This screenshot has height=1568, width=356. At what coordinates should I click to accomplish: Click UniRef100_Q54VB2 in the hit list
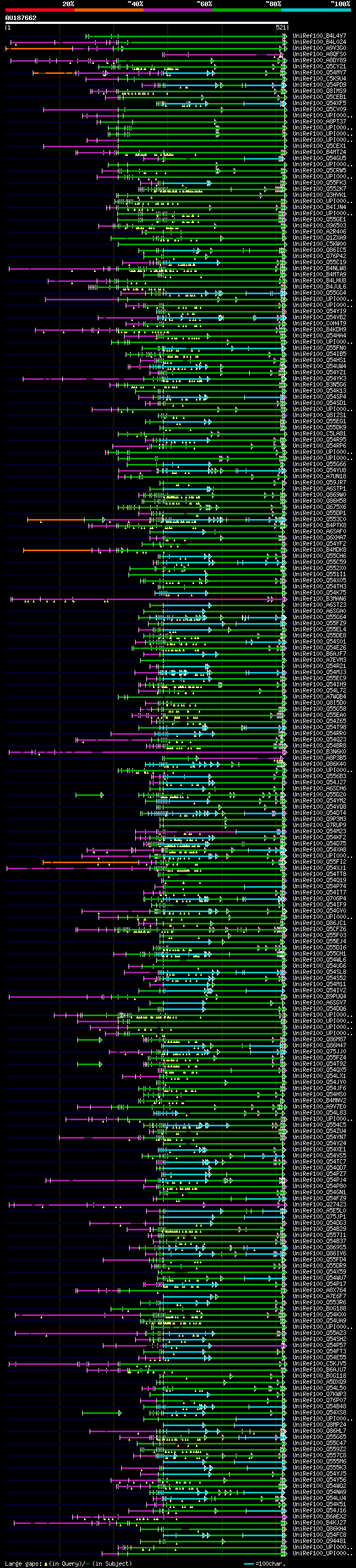pyautogui.click(x=319, y=317)
